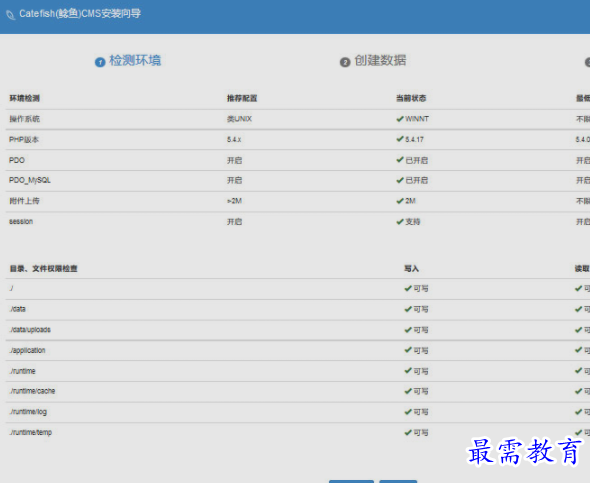Click the 当前状态 column header

(x=411, y=98)
